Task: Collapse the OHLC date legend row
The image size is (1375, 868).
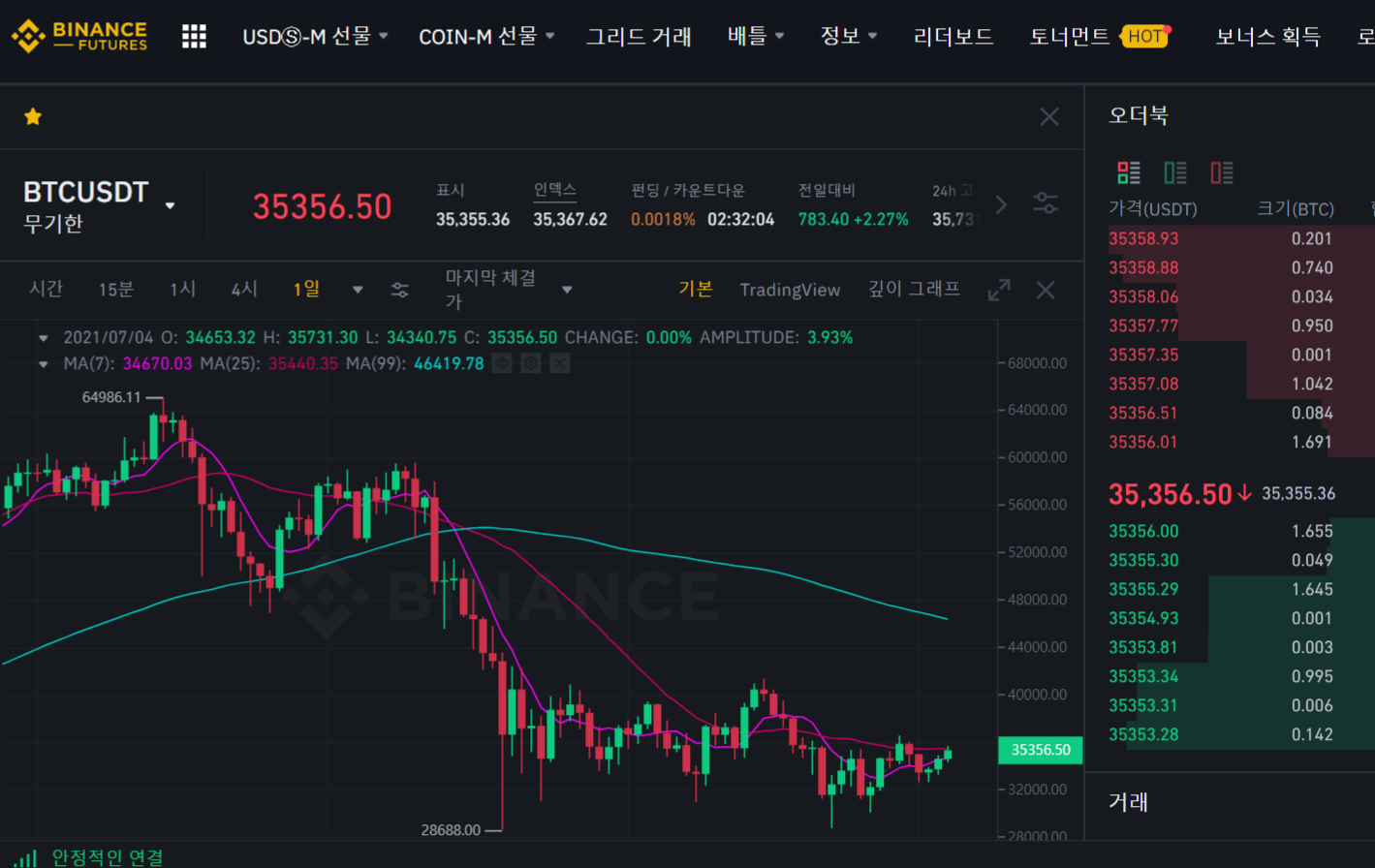Action: 44,338
